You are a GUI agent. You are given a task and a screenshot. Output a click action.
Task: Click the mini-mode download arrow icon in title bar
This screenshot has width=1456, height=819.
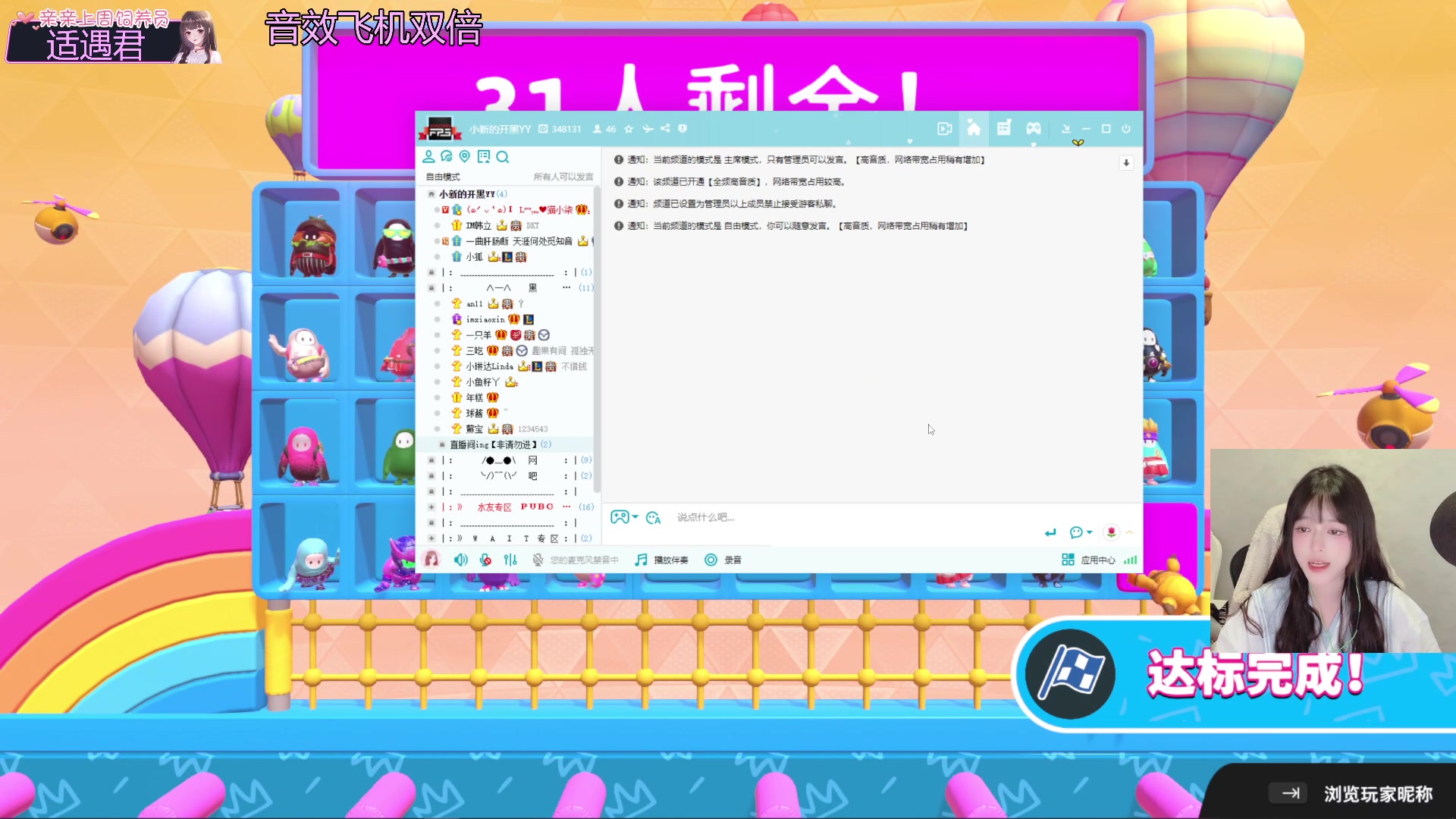(1065, 129)
